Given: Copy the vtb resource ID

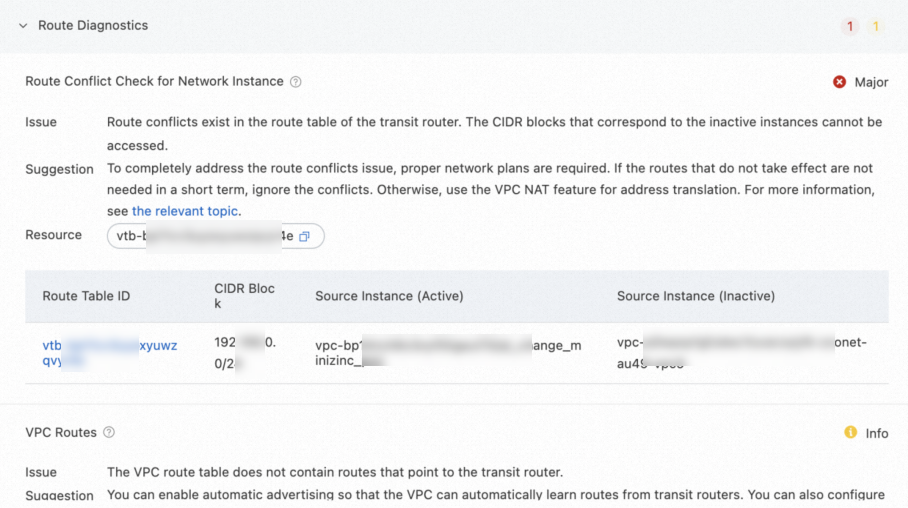Looking at the screenshot, I should click(x=305, y=236).
